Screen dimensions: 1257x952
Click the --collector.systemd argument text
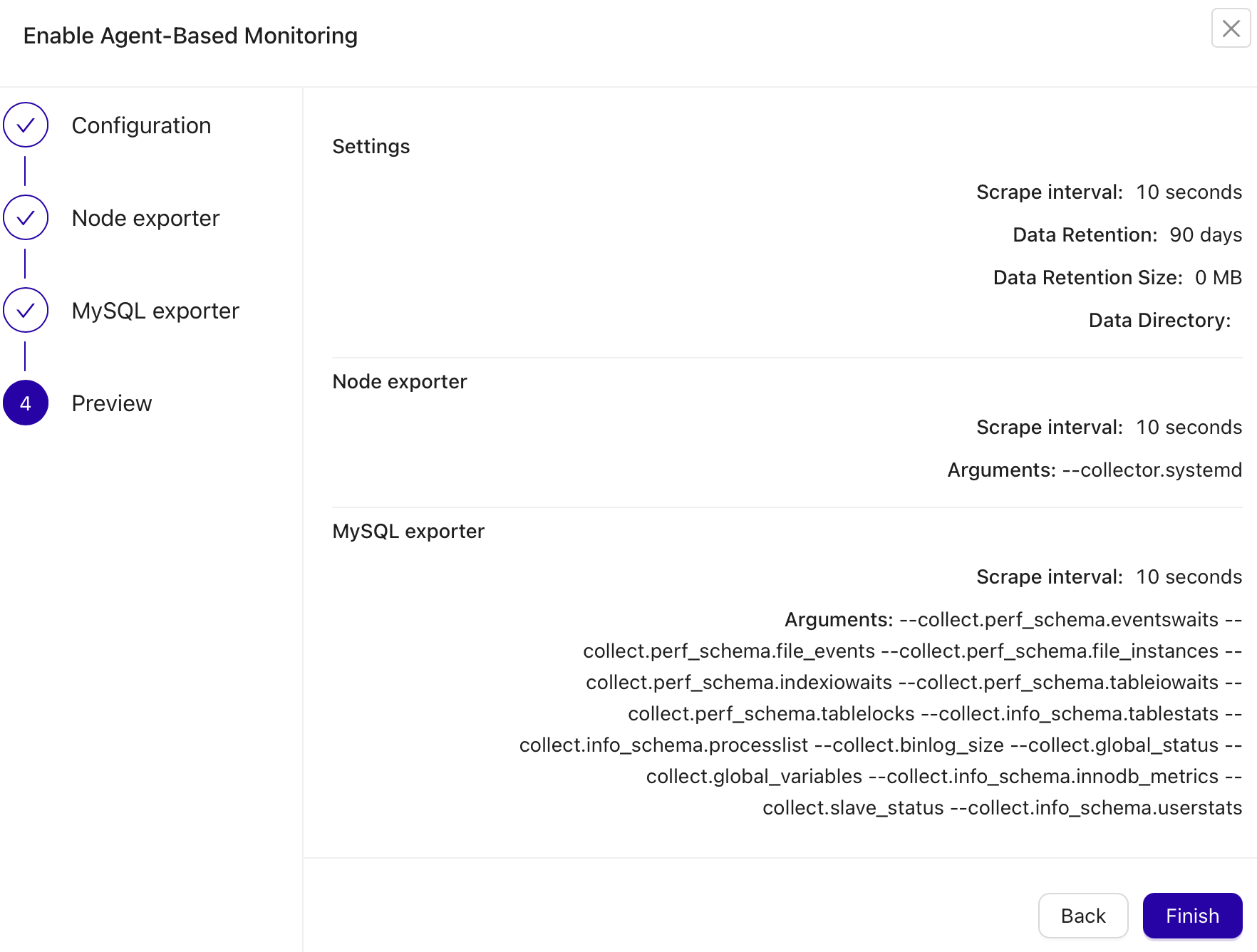coord(1152,470)
